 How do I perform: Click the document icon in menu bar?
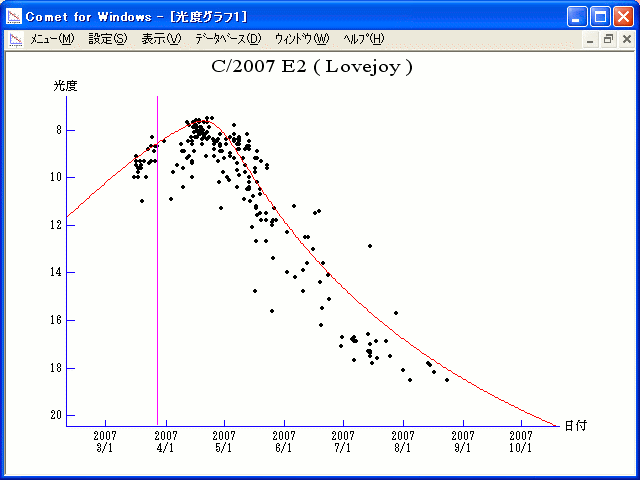pos(16,40)
